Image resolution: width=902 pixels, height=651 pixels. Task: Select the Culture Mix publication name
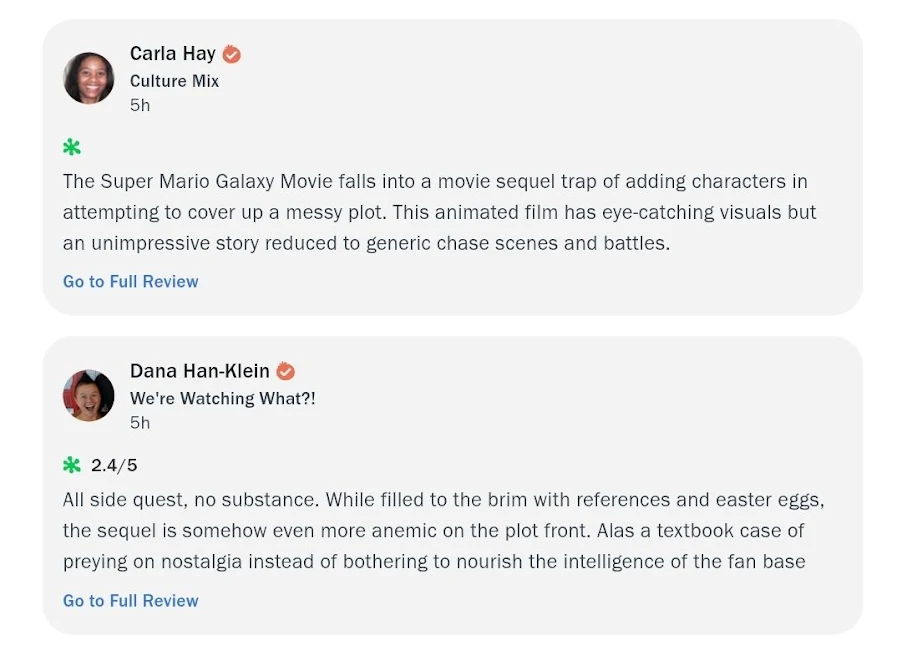[x=174, y=81]
